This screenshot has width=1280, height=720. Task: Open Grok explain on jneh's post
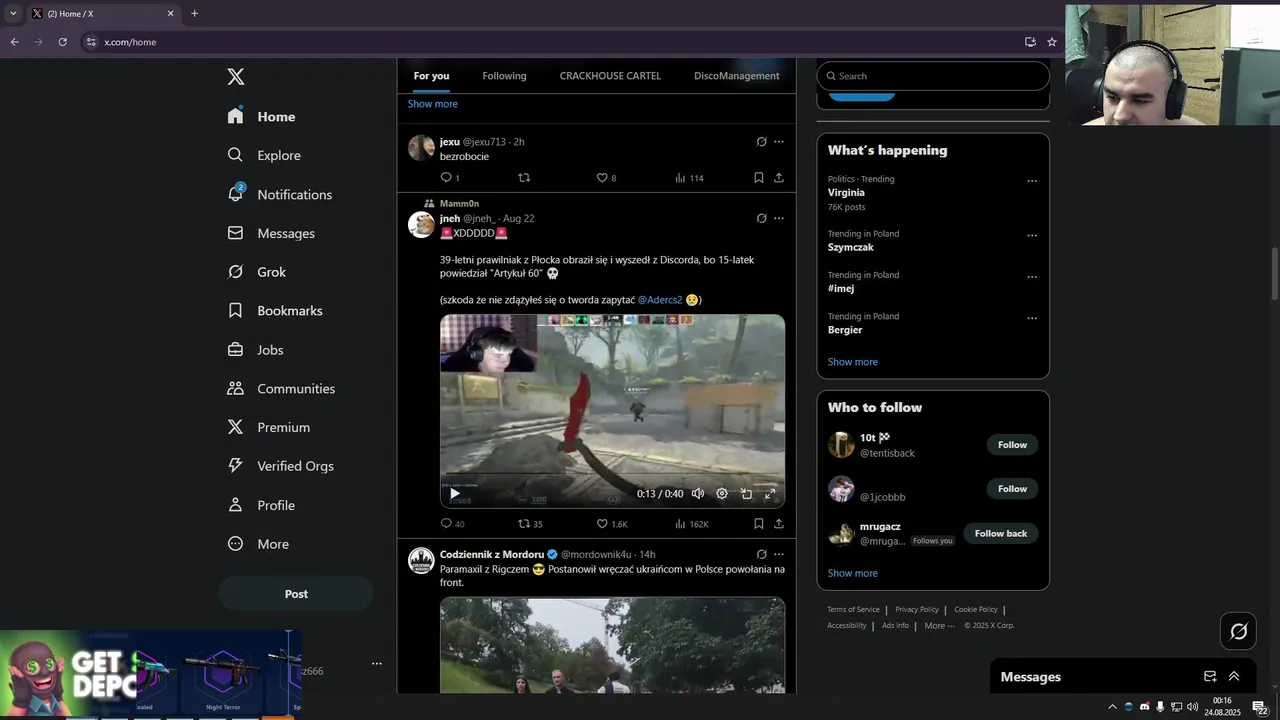pyautogui.click(x=761, y=218)
